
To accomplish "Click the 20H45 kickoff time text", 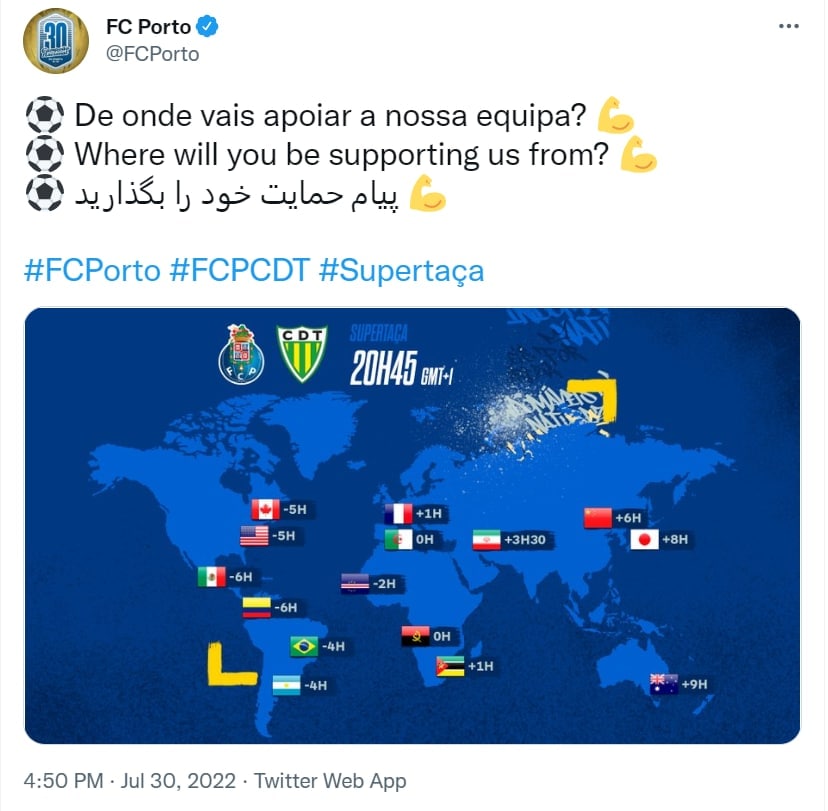I will pyautogui.click(x=381, y=369).
